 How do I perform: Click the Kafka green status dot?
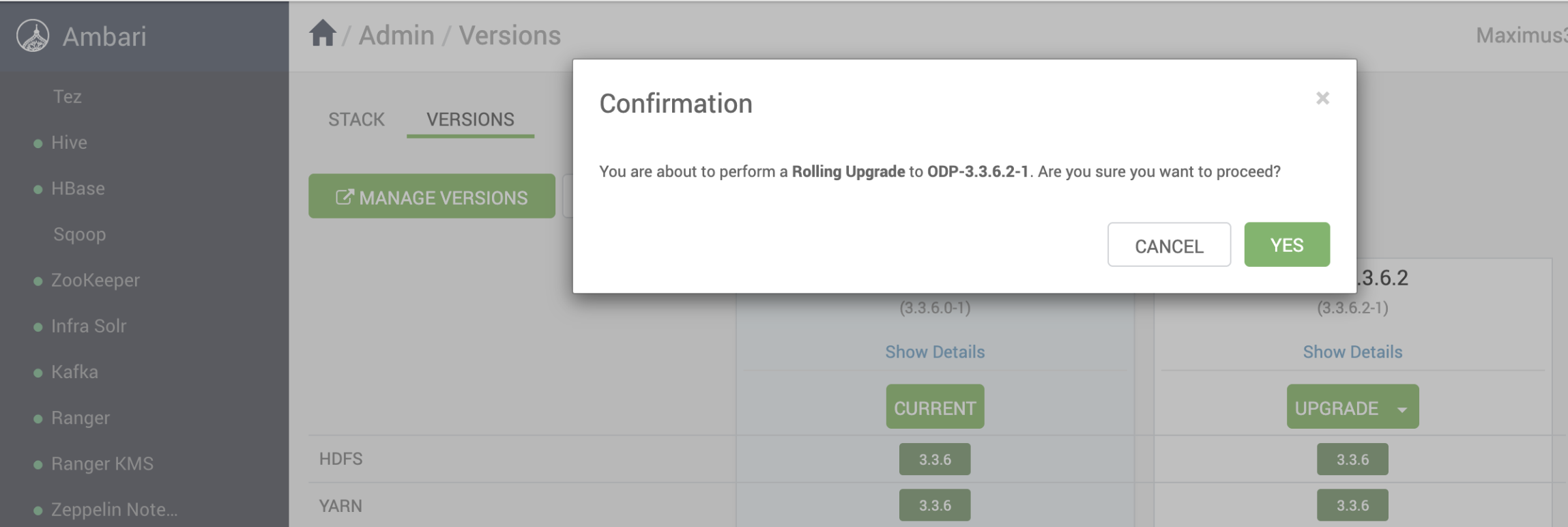[x=38, y=373]
